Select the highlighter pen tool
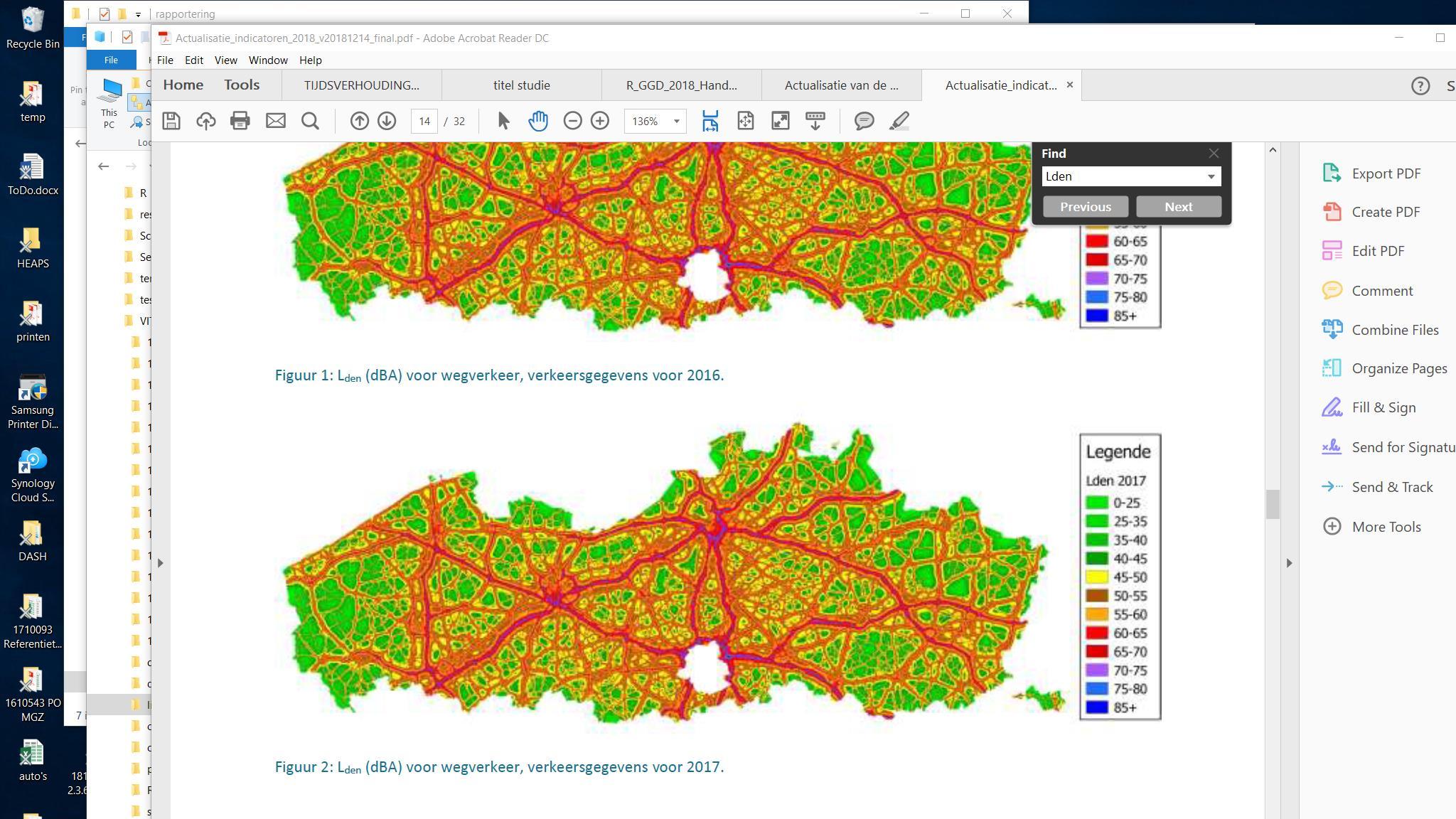Screen dimensions: 1456x819 tap(899, 121)
